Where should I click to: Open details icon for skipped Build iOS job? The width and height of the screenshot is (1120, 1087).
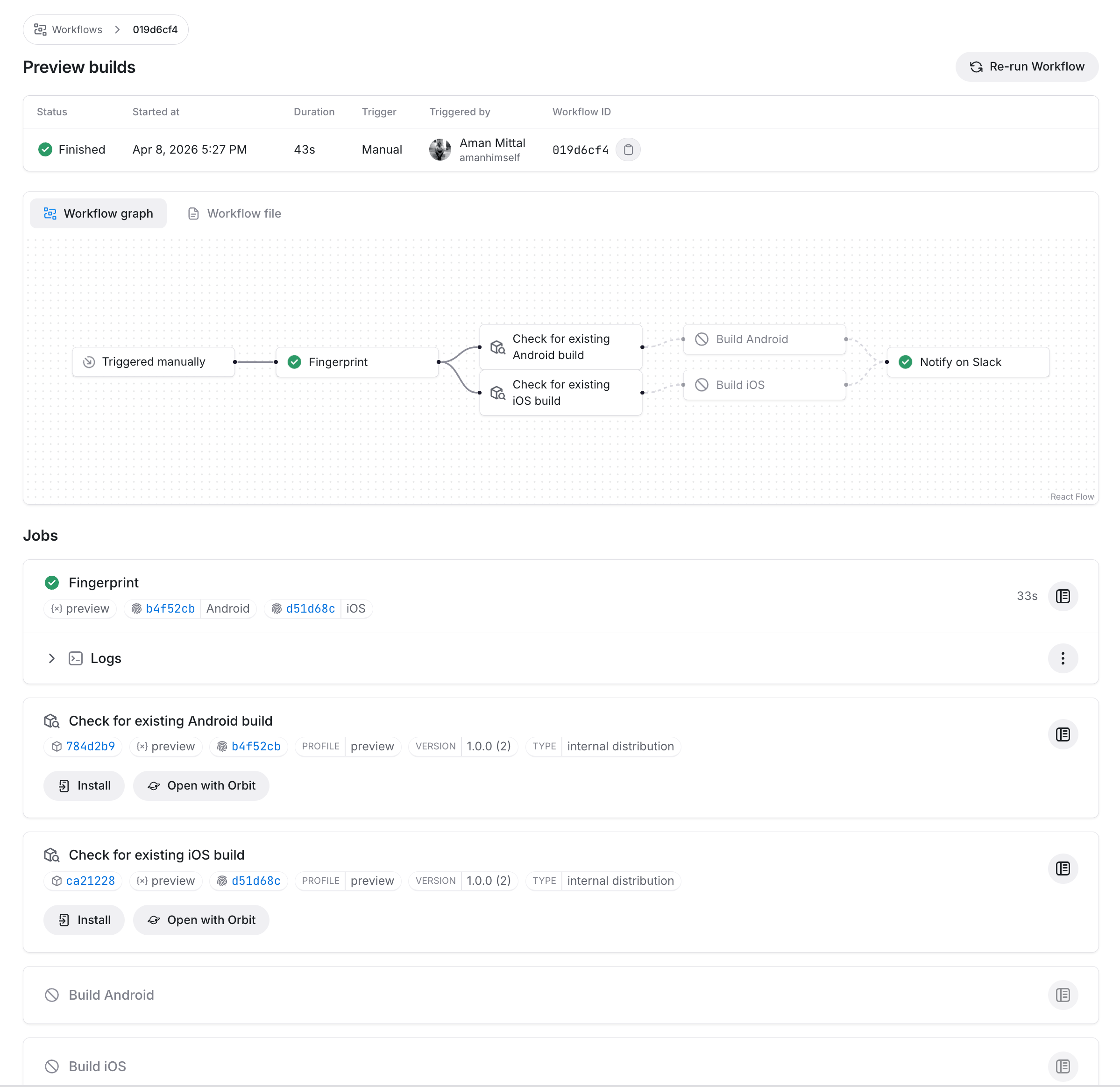[x=1063, y=1066]
